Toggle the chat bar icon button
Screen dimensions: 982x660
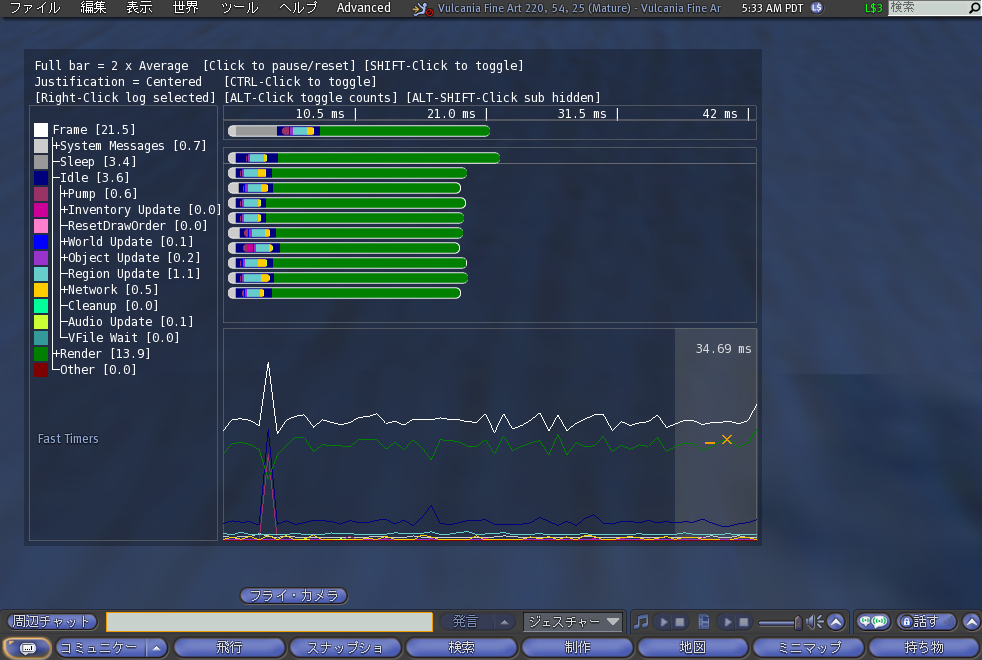click(27, 647)
